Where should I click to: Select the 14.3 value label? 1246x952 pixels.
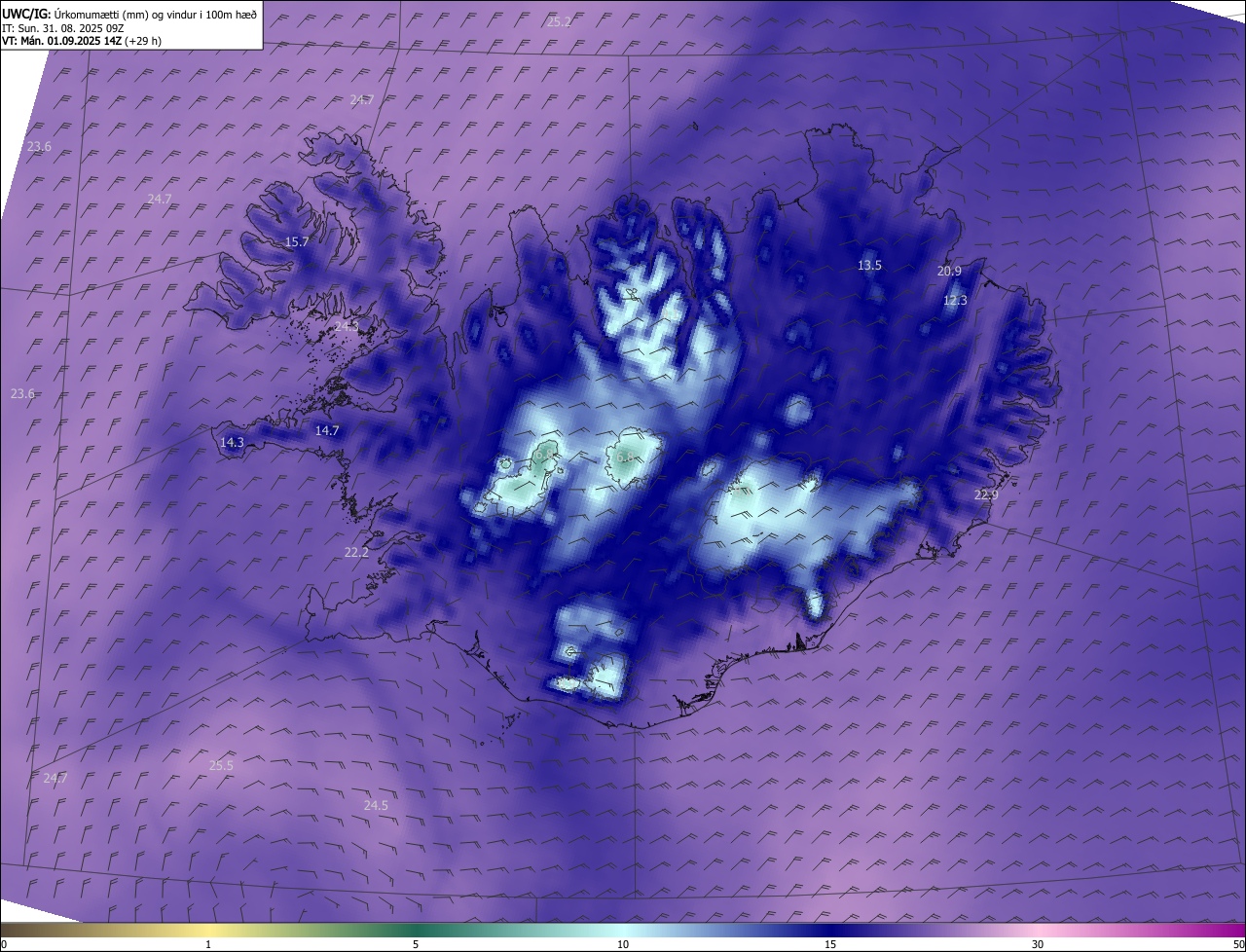pyautogui.click(x=232, y=442)
